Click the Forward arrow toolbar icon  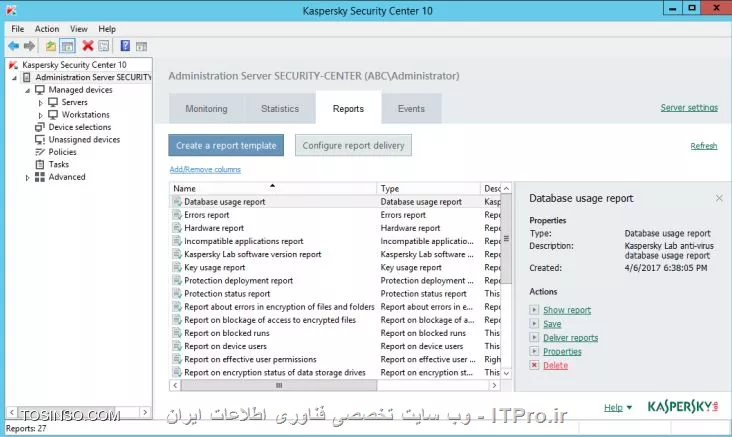[29, 46]
